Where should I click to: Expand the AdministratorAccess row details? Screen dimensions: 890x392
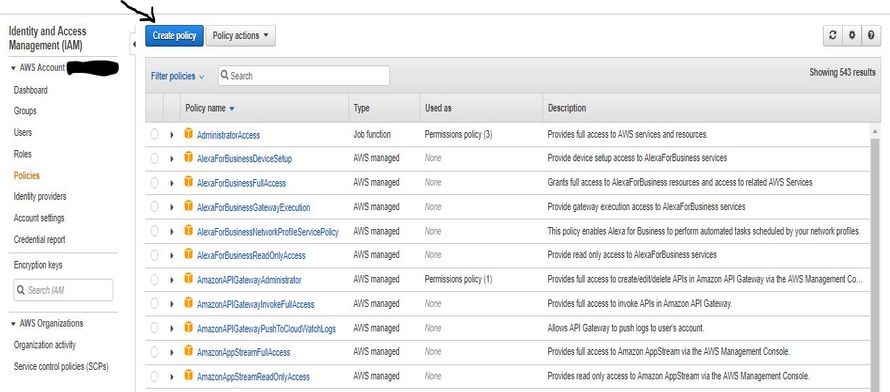(171, 135)
